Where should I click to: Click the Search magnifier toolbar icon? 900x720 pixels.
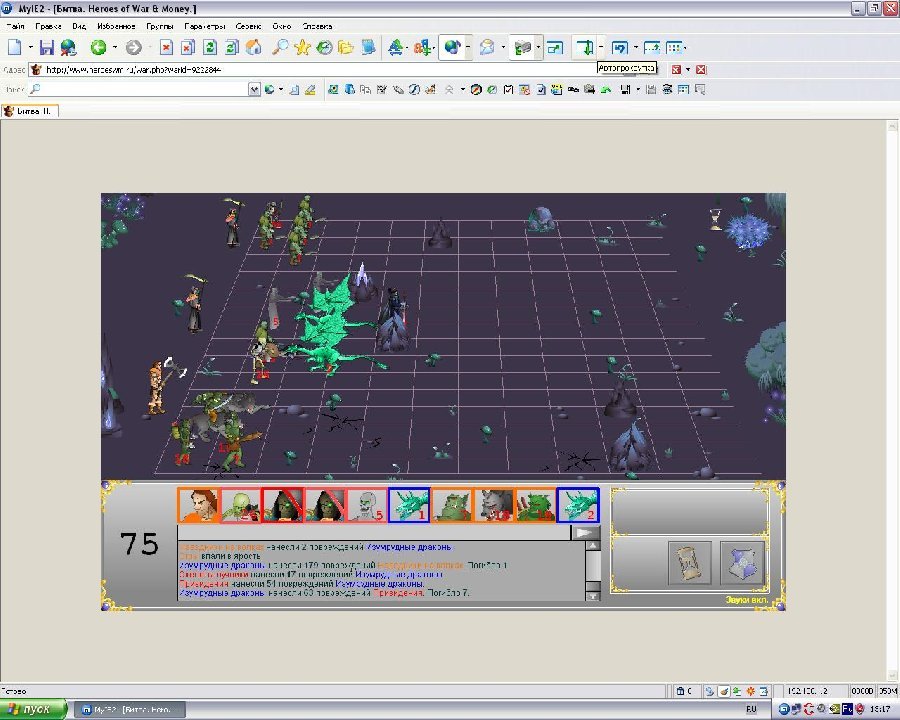280,48
